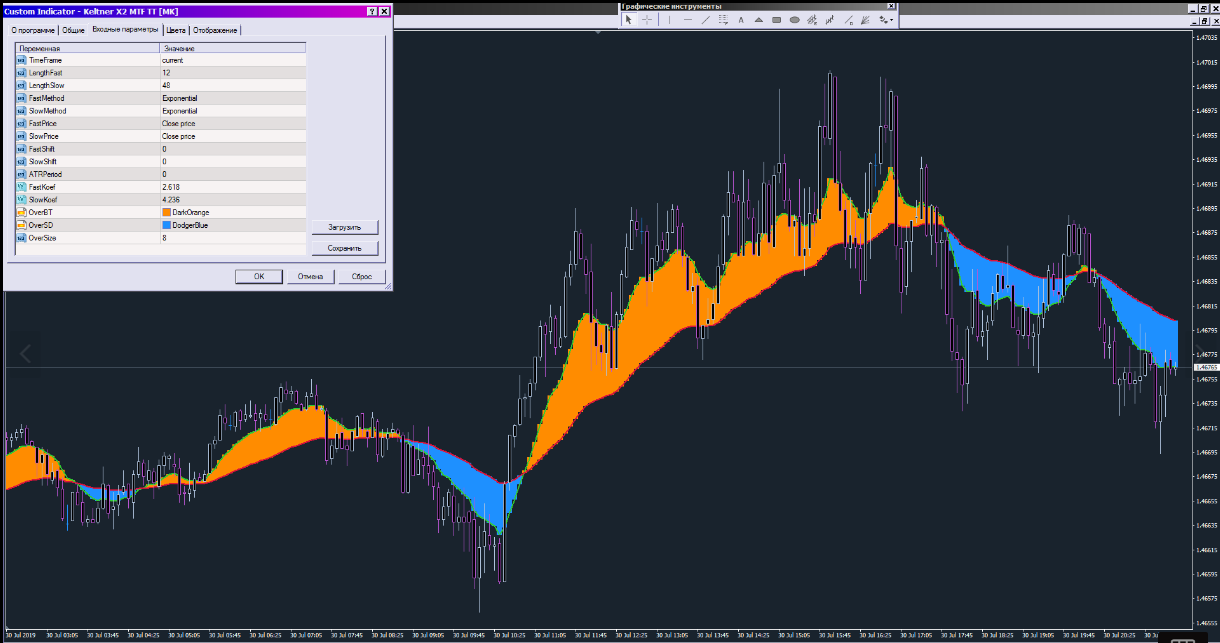Choose the vertical line drawing tool
1220x643 pixels.
(x=670, y=19)
